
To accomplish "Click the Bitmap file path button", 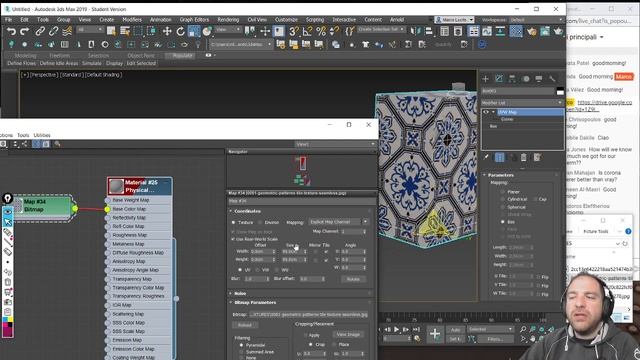I will point(309,315).
